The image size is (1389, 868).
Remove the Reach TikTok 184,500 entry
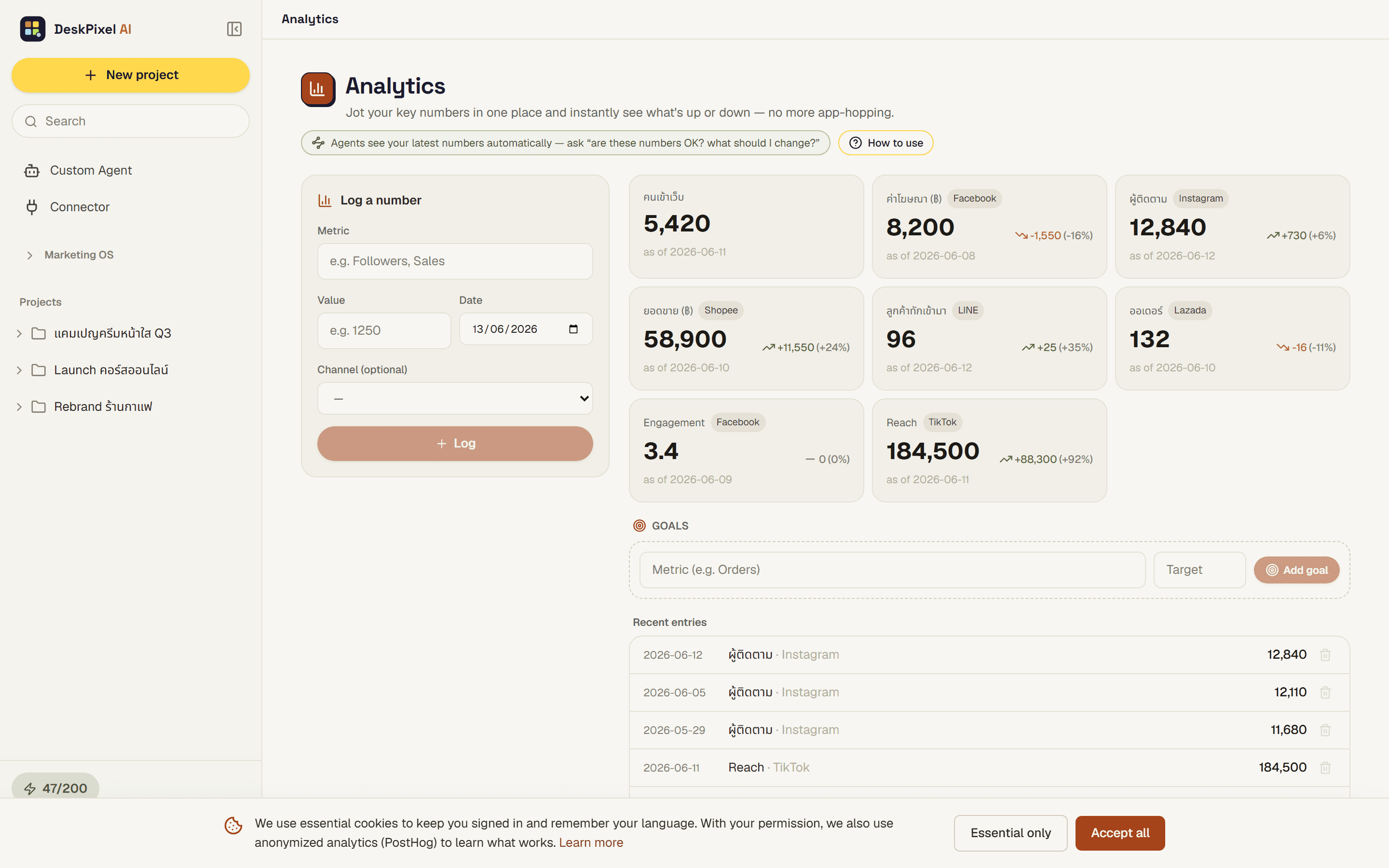[x=1325, y=768]
